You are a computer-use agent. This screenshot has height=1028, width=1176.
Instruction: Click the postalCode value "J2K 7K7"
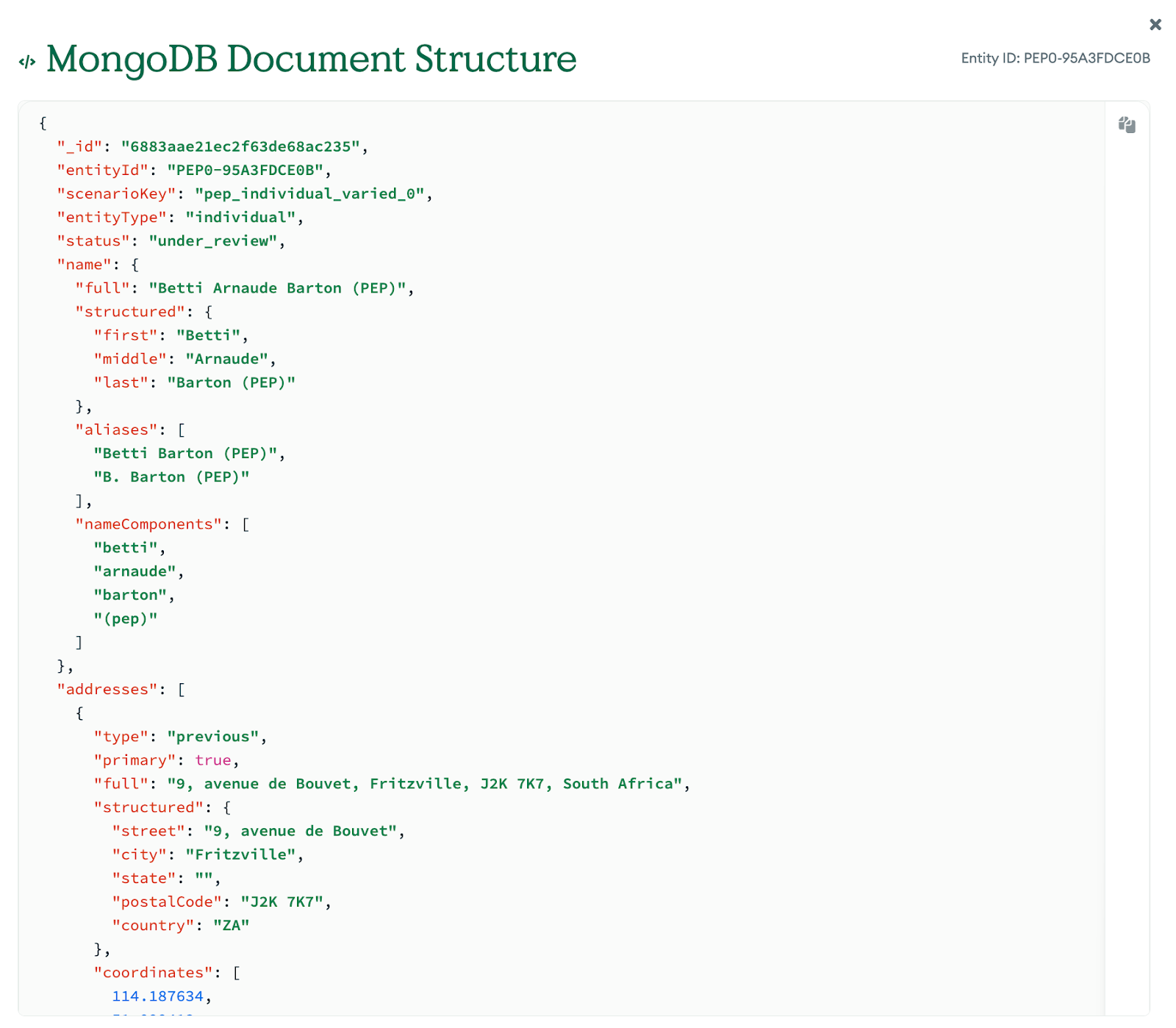coord(282,902)
